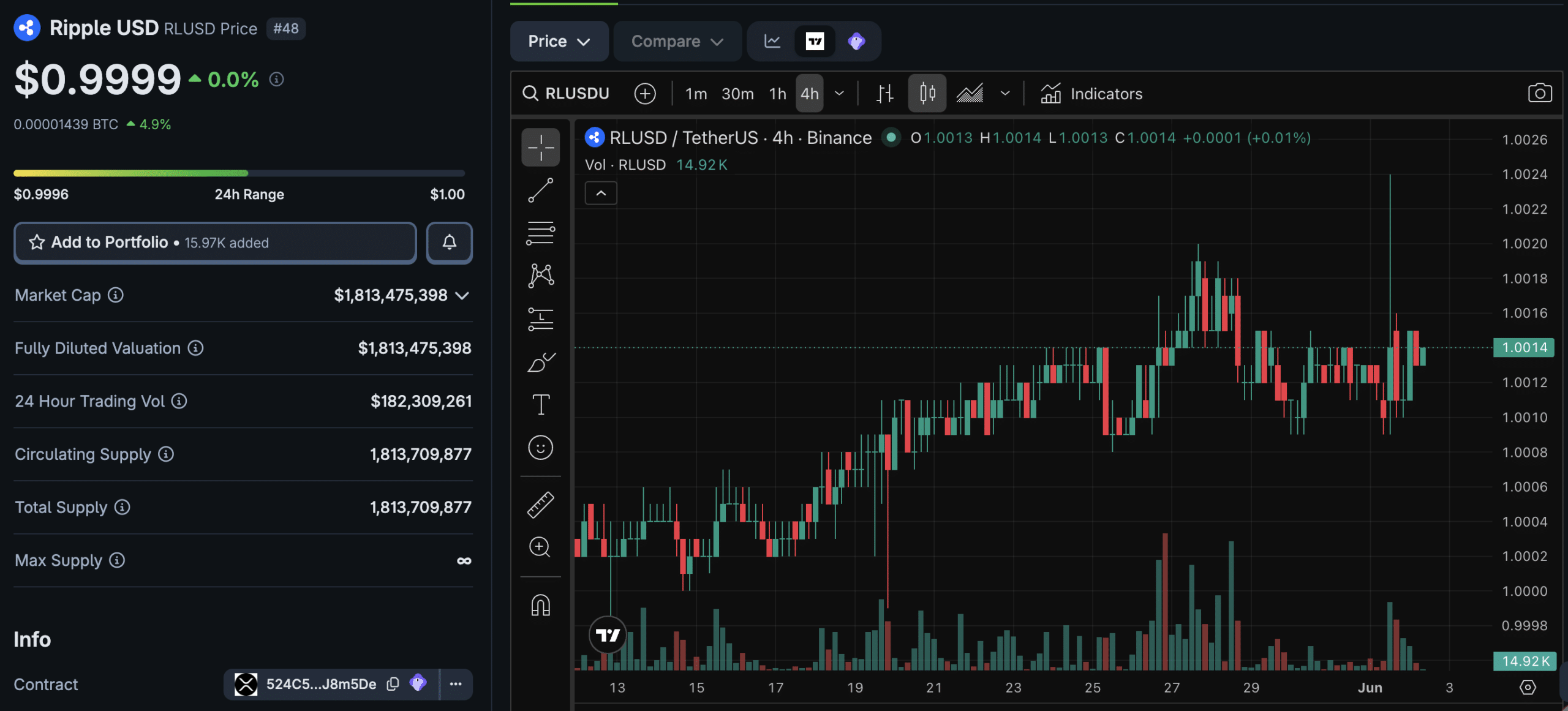Select the Text annotation tool
Screen dimensions: 1568x711
tap(540, 405)
